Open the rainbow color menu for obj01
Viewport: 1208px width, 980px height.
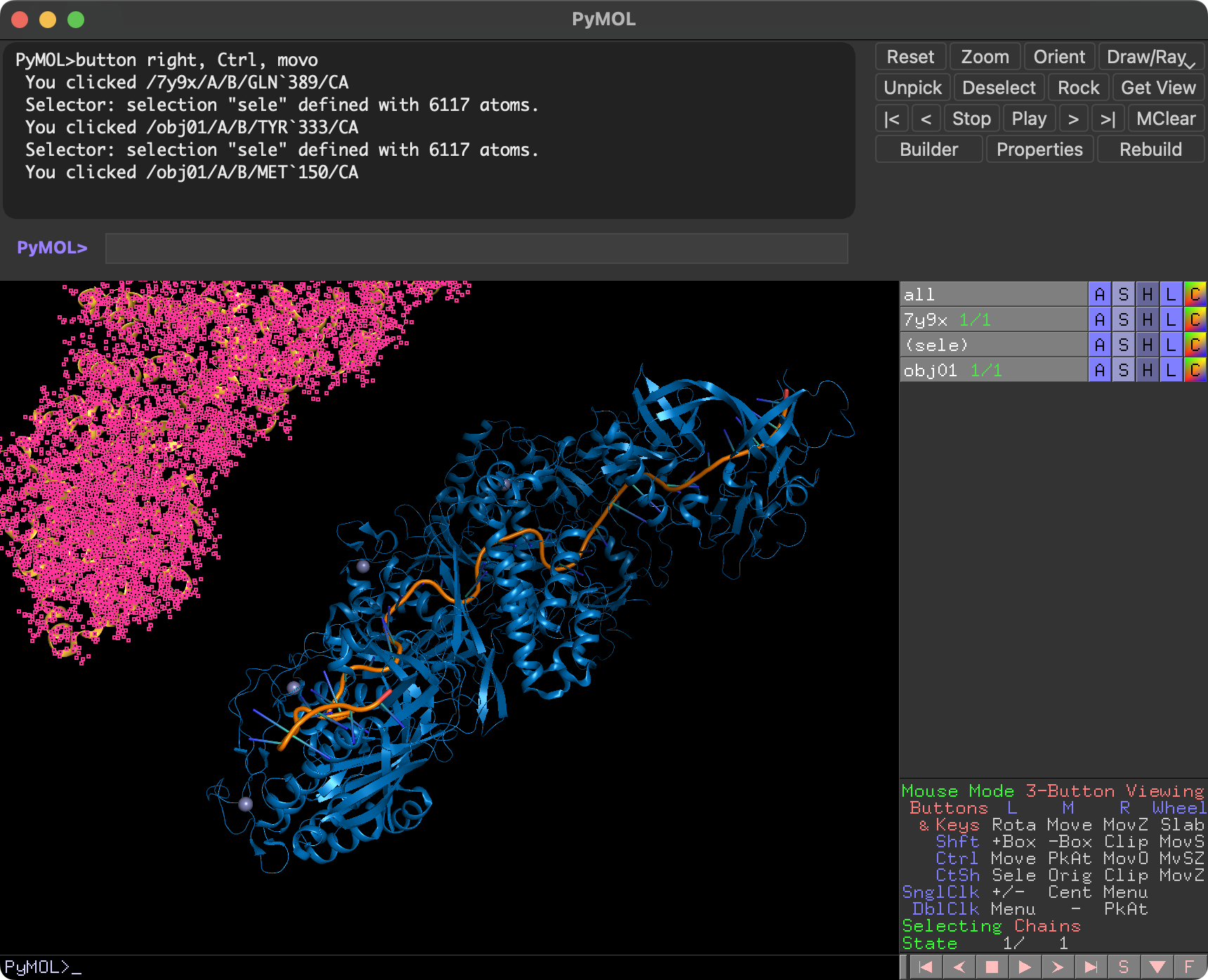[x=1195, y=369]
